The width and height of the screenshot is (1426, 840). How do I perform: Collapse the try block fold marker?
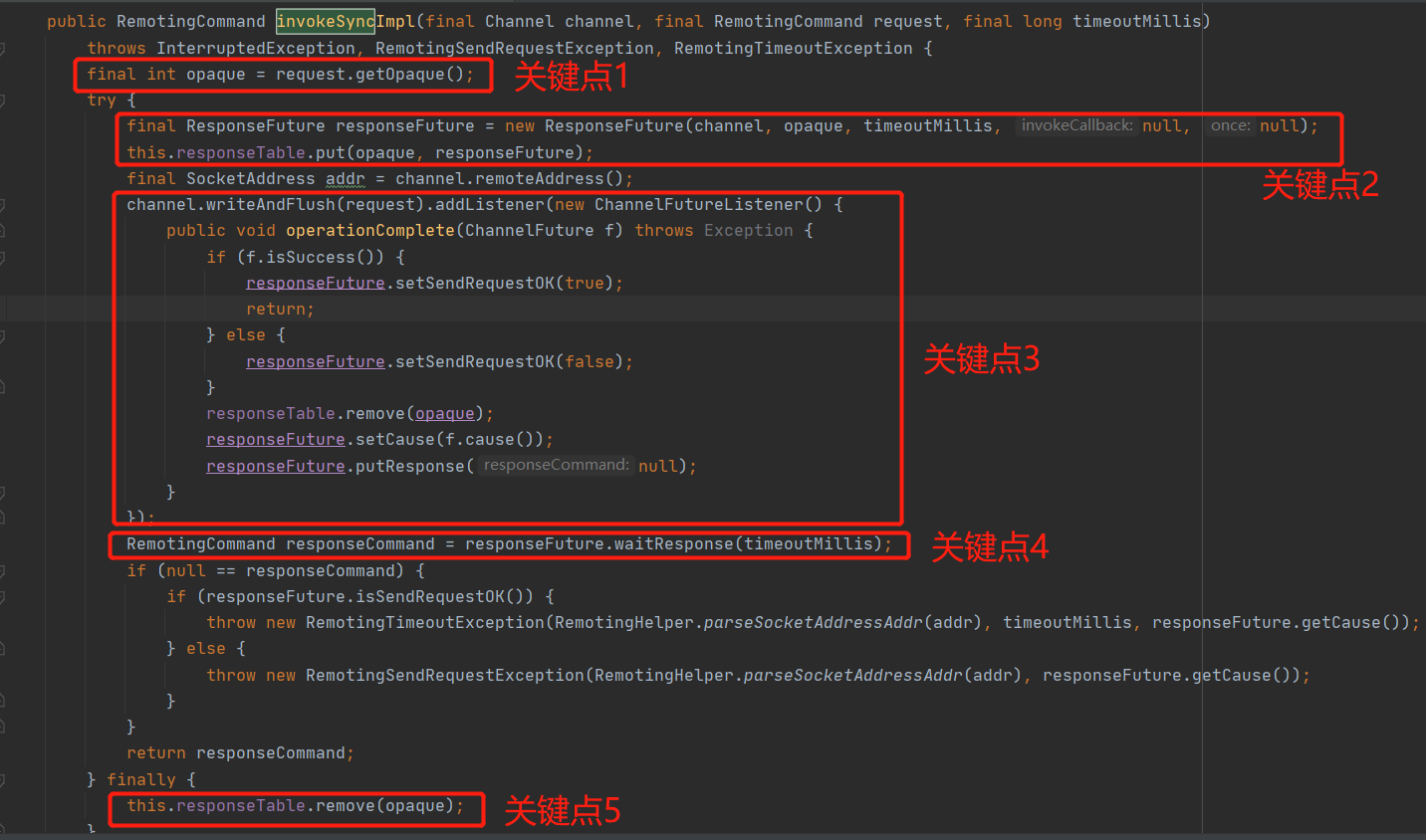[3, 101]
